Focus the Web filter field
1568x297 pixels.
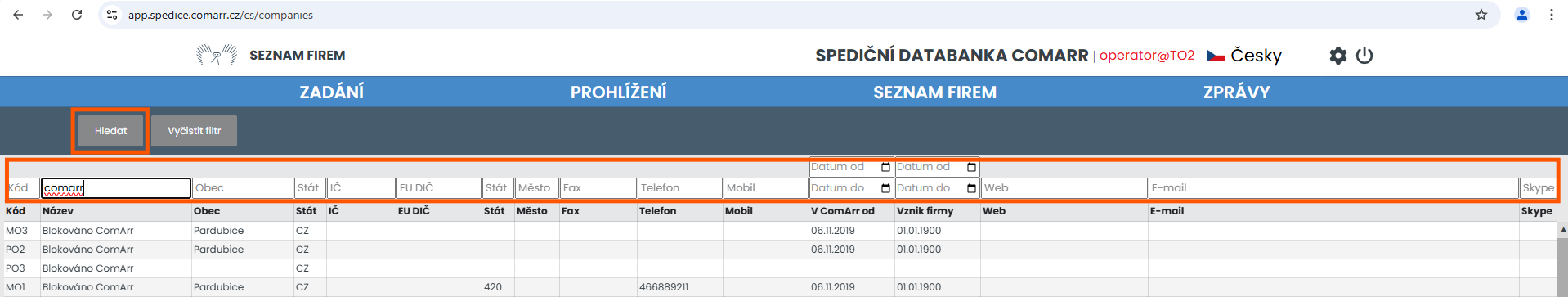(x=1064, y=188)
